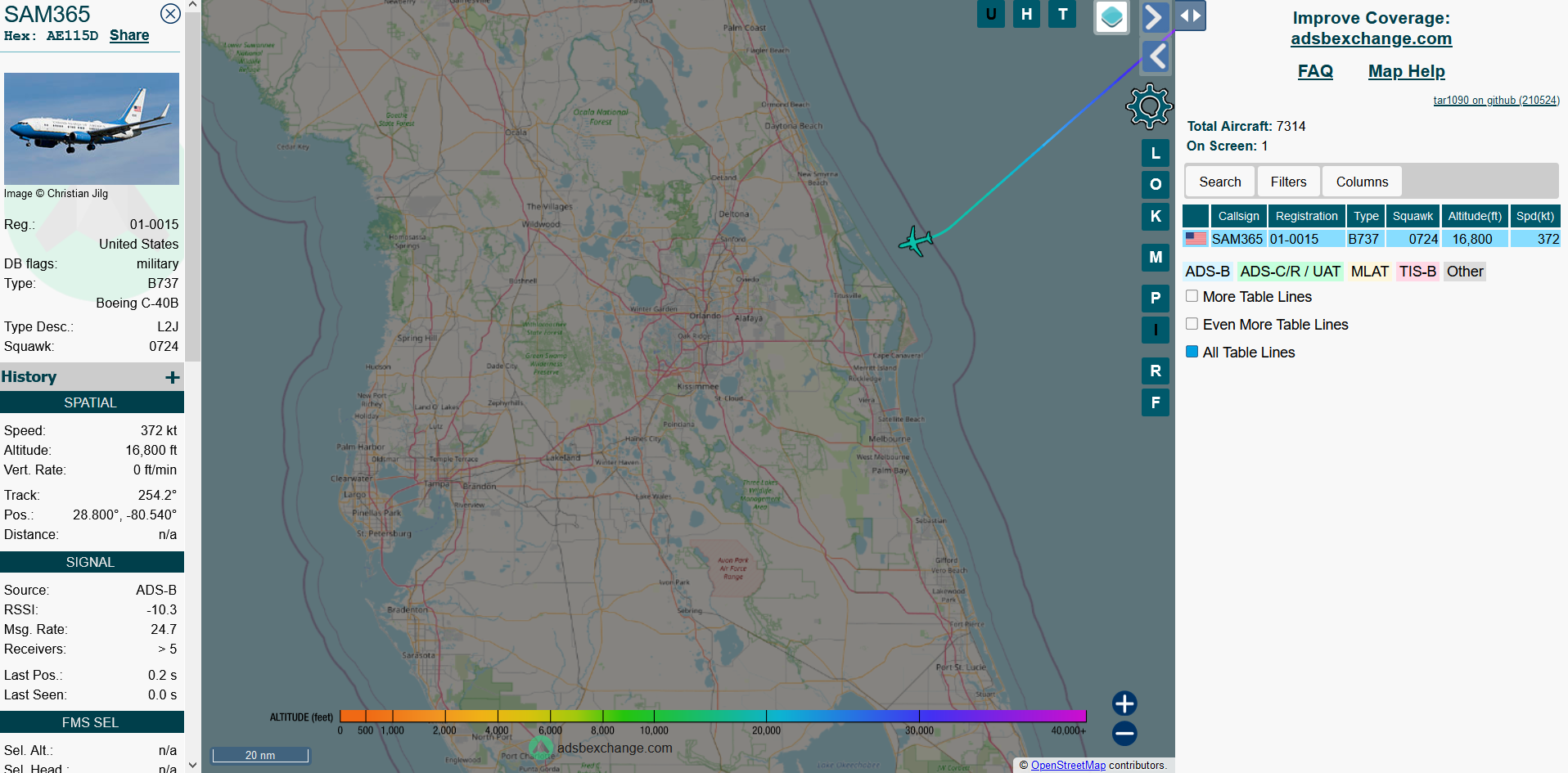1568x773 pixels.
Task: Click the B737 type cell in table
Action: coord(1365,239)
